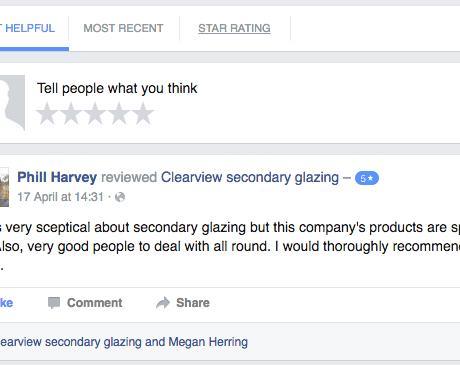Screen dimensions: 460x365
Task: Open the Star Rating tab
Action: click(234, 28)
